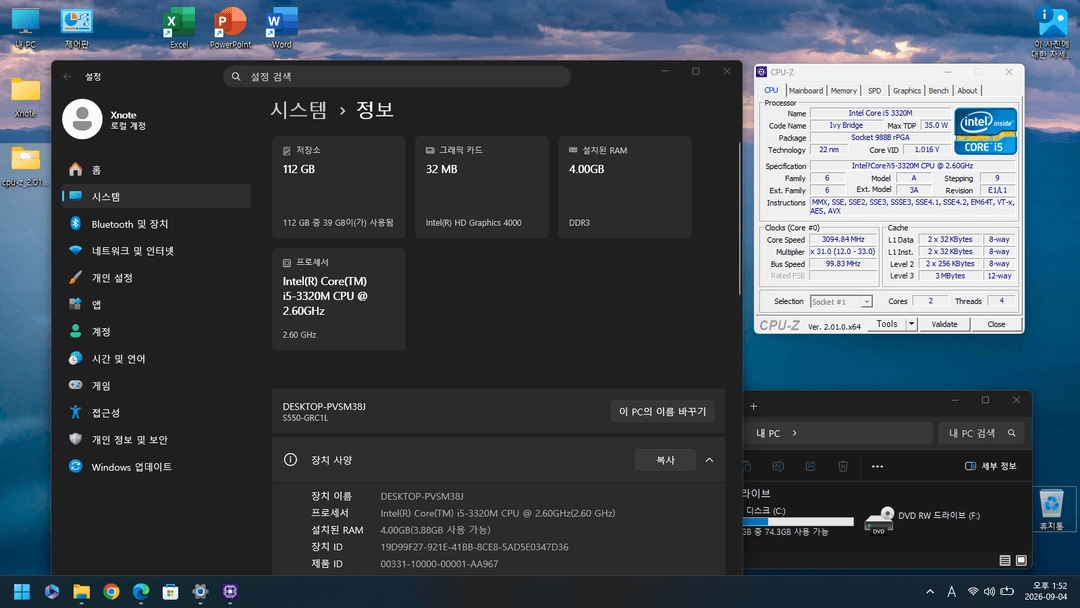Click Edge browser in taskbar
Image resolution: width=1080 pixels, height=608 pixels.
point(141,591)
